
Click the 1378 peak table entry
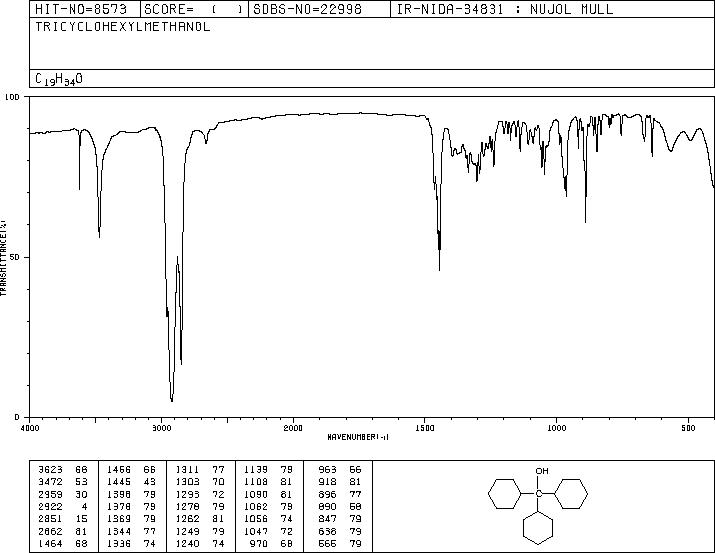pyautogui.click(x=131, y=506)
